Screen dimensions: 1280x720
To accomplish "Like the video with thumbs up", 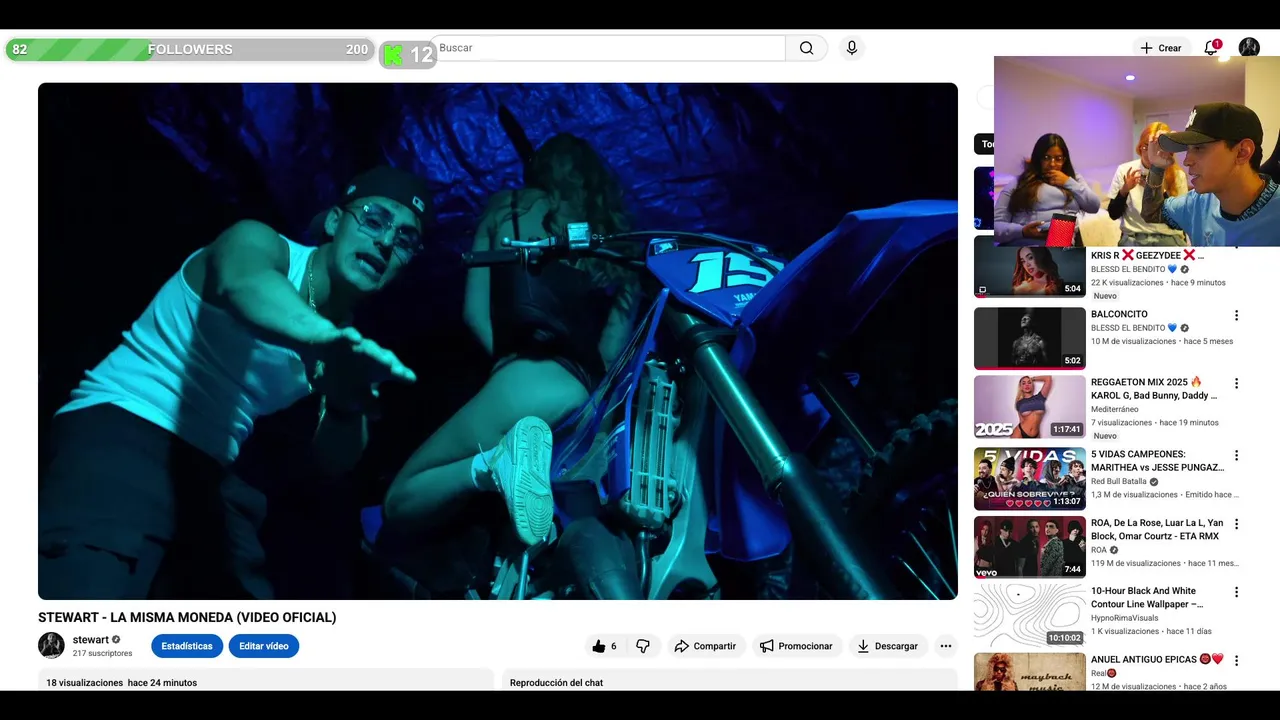I will (604, 646).
